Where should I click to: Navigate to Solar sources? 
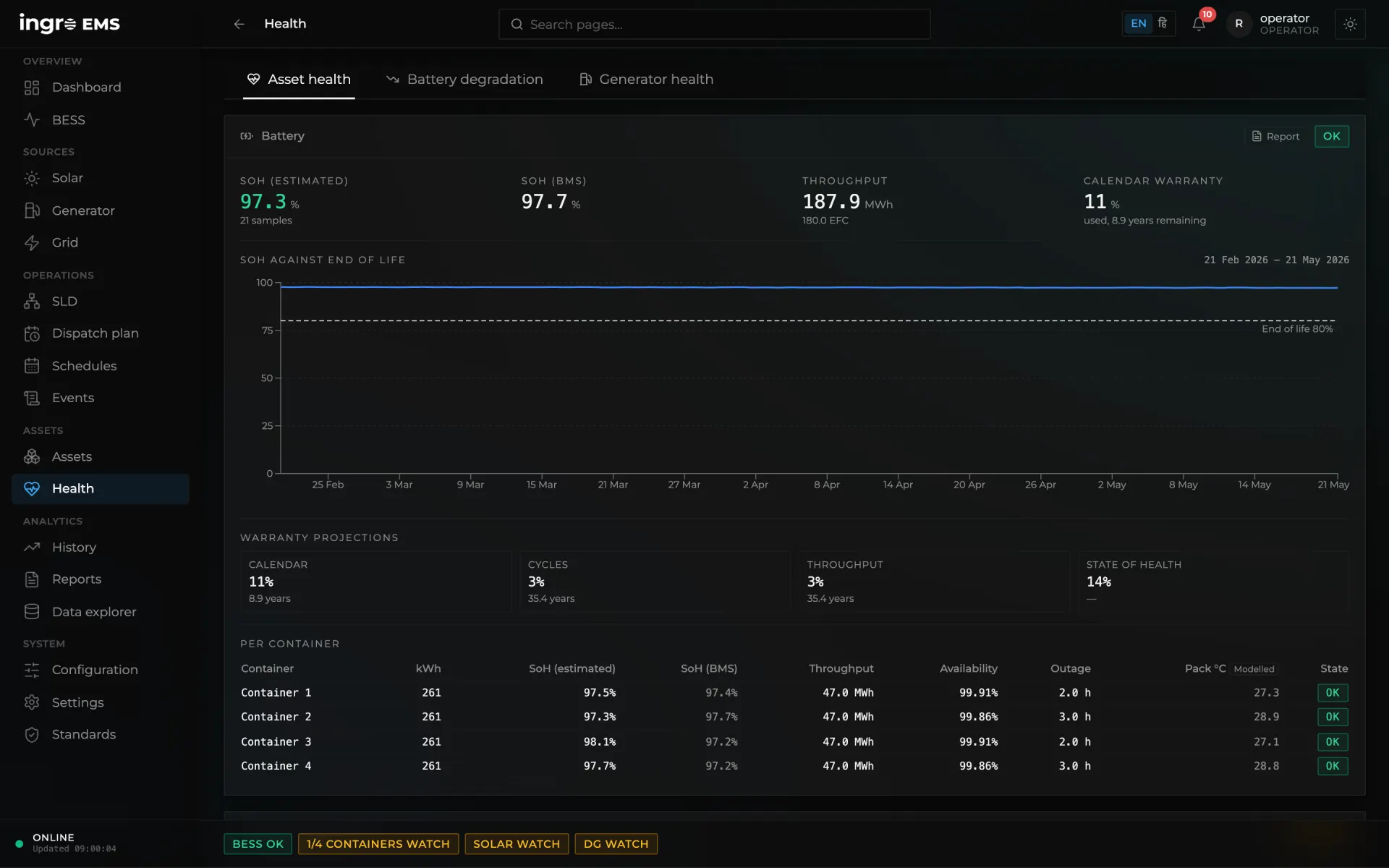click(x=101, y=178)
